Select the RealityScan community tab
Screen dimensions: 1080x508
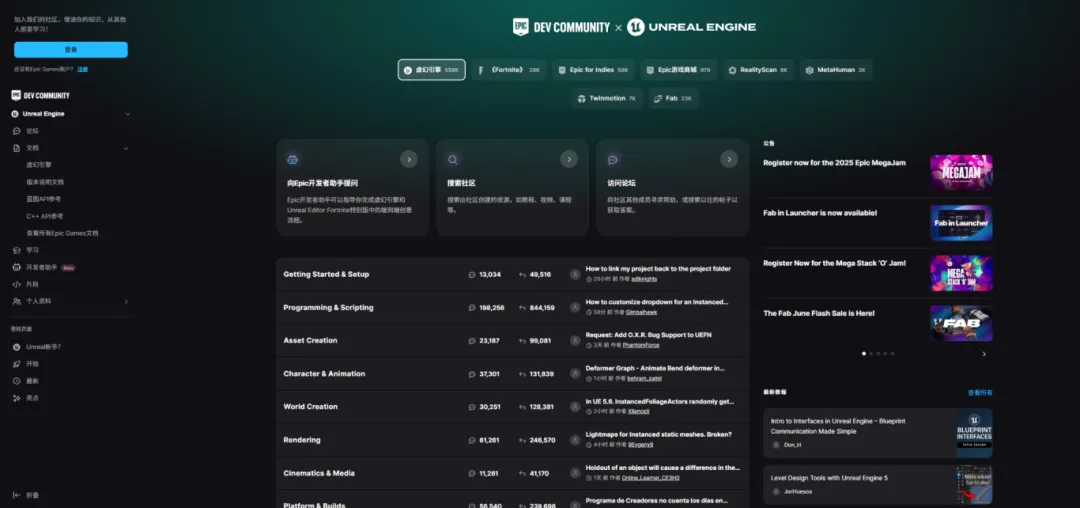(x=758, y=70)
